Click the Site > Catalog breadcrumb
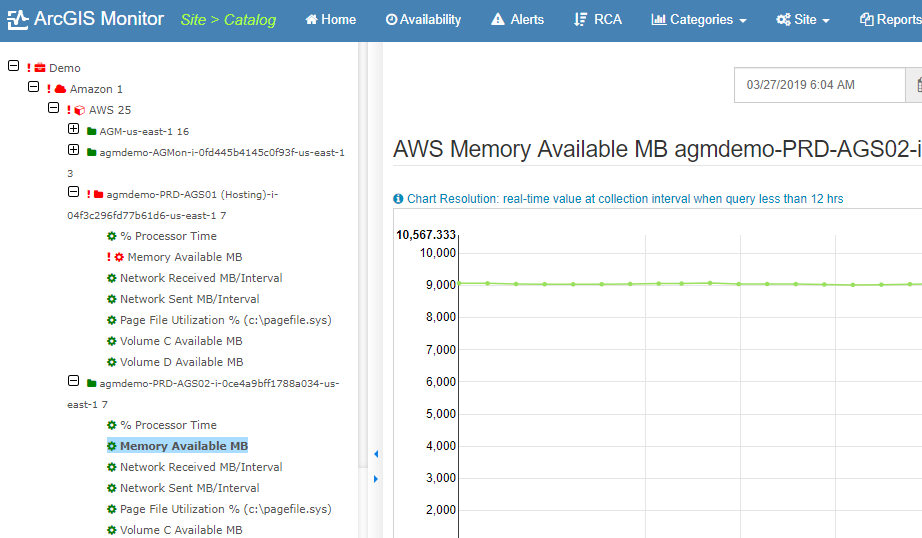The height and width of the screenshot is (538, 922). pyautogui.click(x=228, y=20)
